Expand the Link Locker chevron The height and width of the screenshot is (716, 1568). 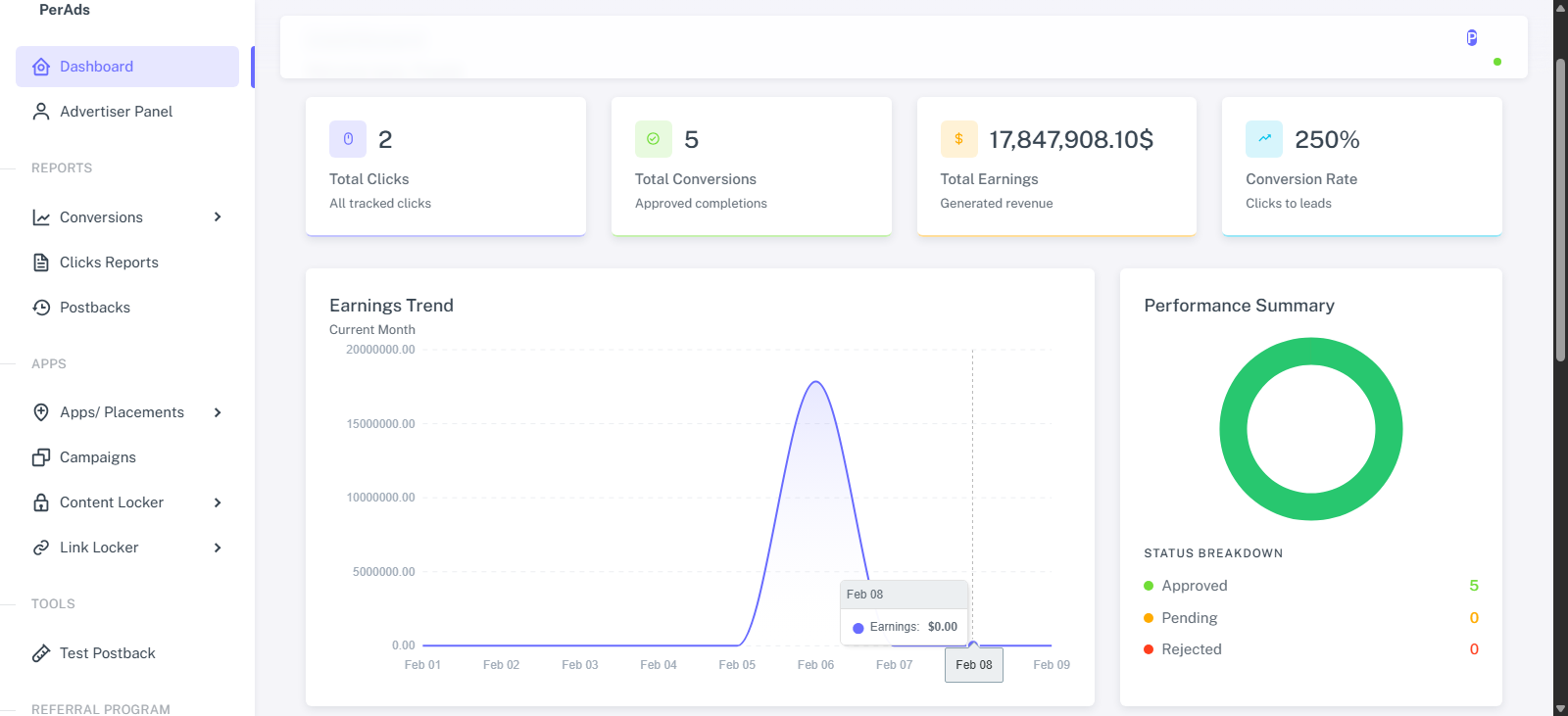click(218, 548)
